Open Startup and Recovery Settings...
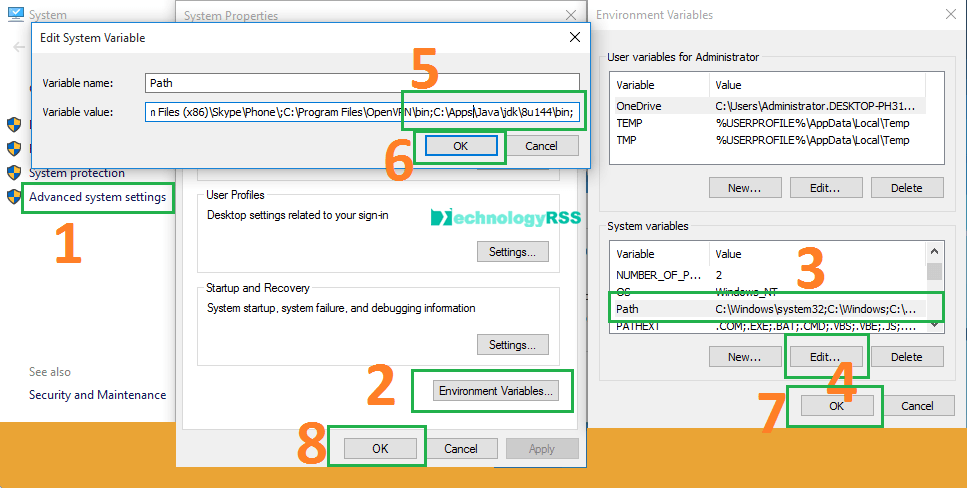This screenshot has height=488, width=967. pyautogui.click(x=512, y=345)
